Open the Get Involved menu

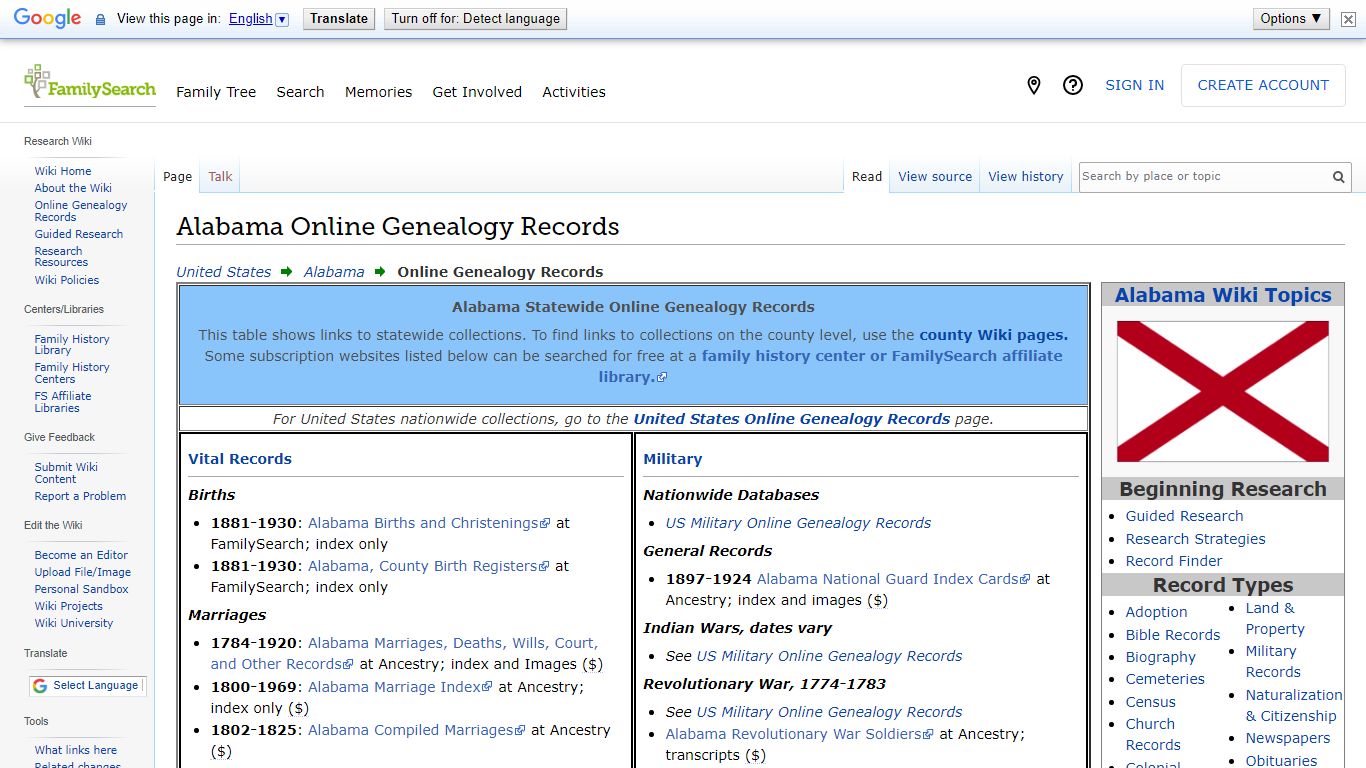[477, 92]
